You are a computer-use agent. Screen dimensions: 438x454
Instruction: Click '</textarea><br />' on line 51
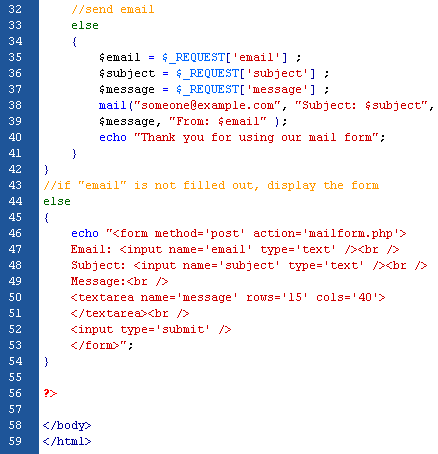click(x=130, y=313)
